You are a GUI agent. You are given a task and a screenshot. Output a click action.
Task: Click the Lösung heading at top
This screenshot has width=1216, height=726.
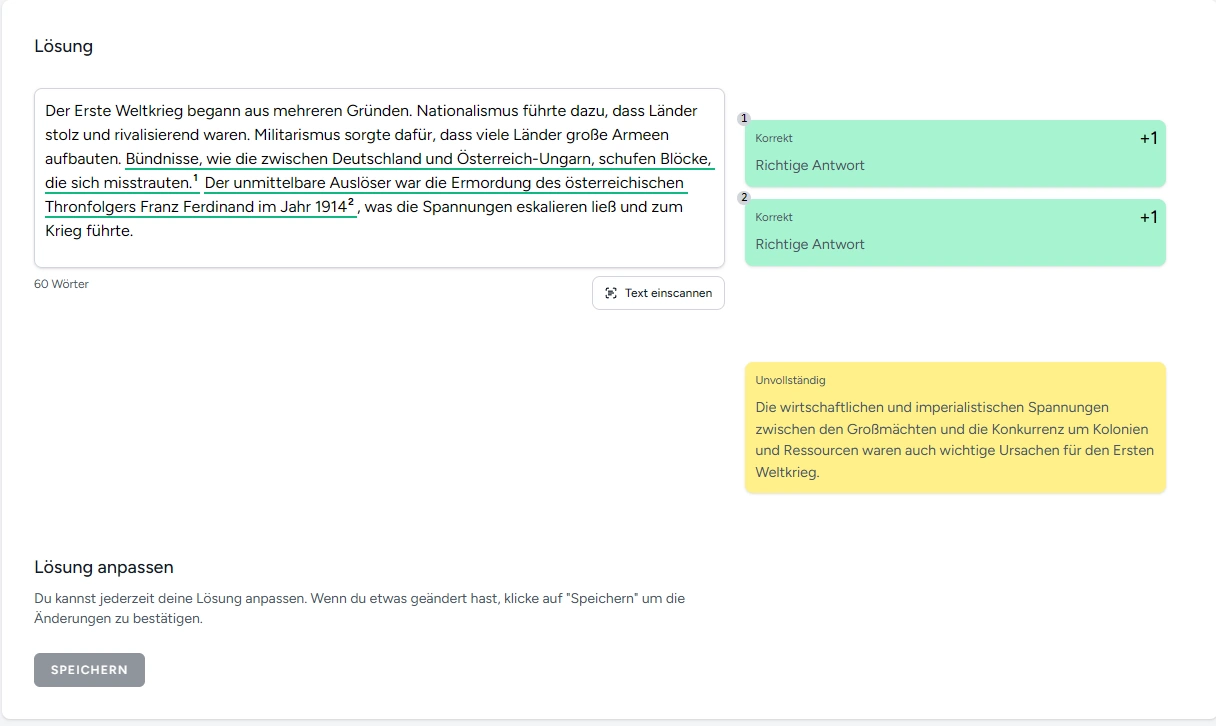coord(63,46)
